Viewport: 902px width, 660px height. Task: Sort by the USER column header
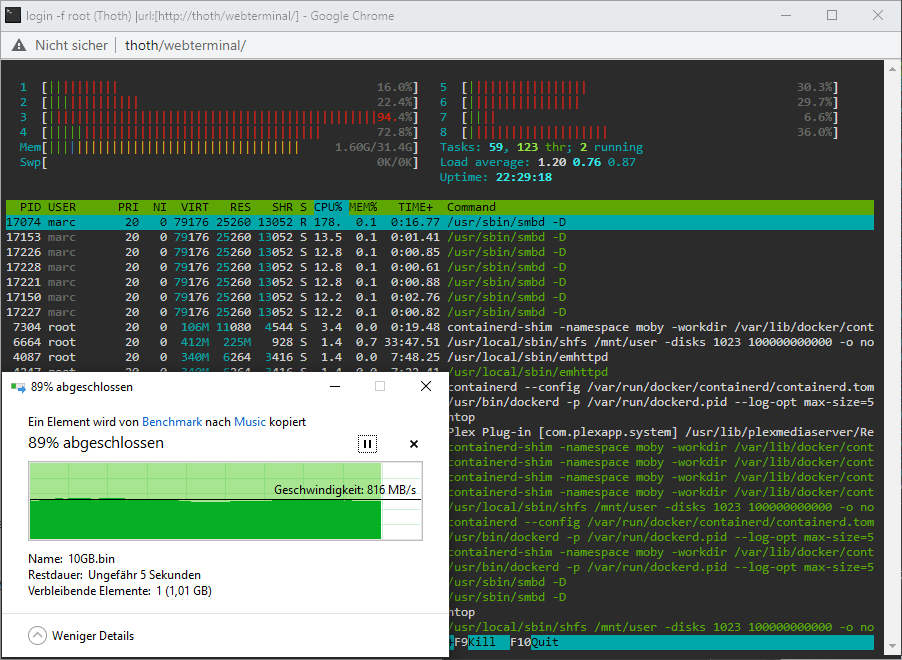pyautogui.click(x=62, y=207)
